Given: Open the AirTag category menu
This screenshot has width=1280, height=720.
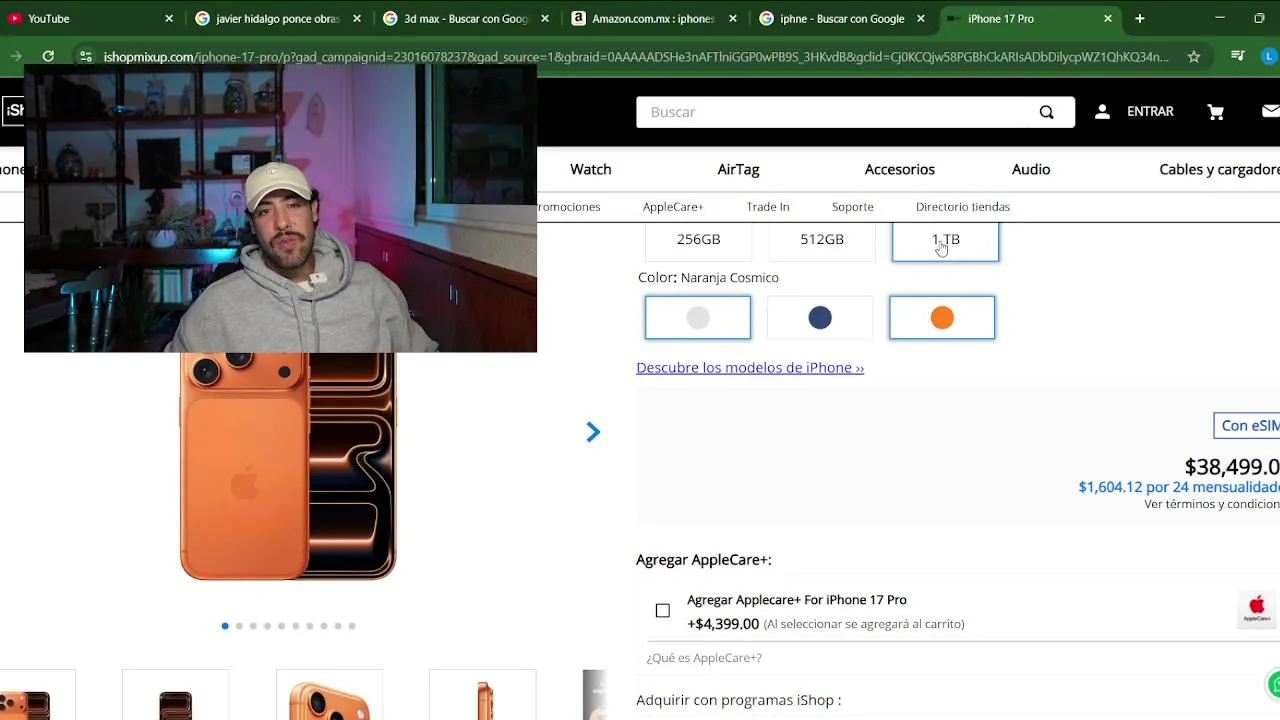Looking at the screenshot, I should [738, 169].
